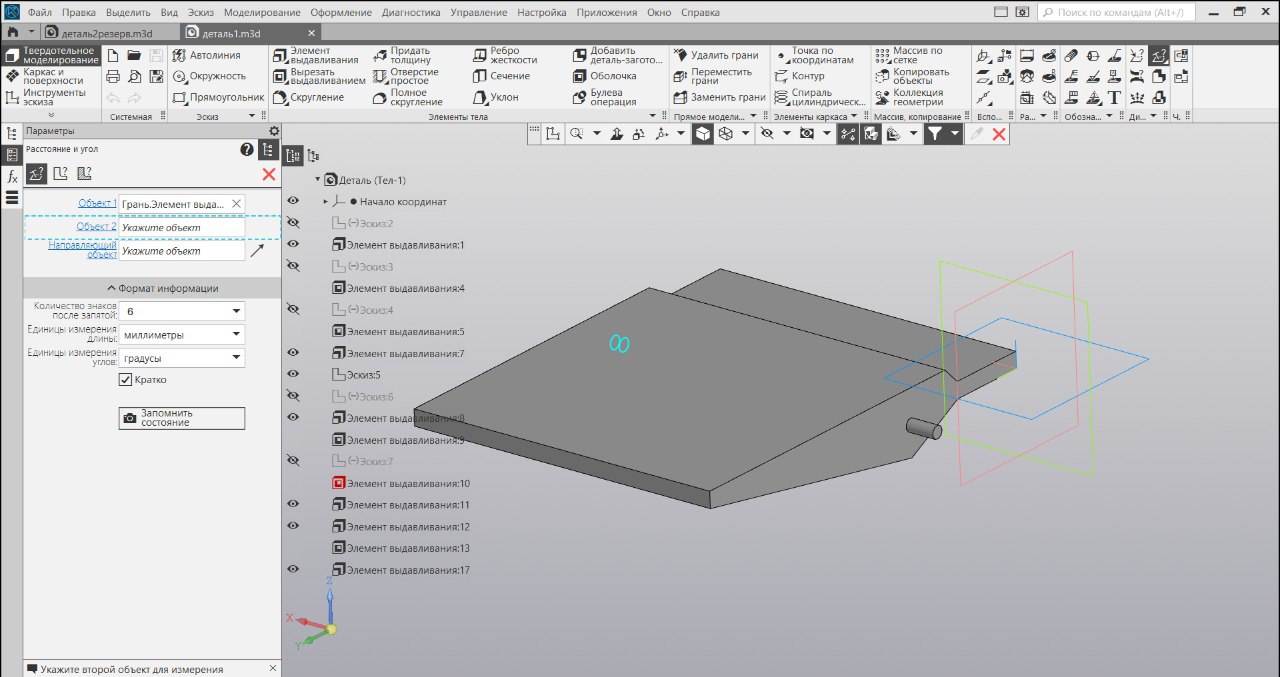Image resolution: width=1280 pixels, height=677 pixels.
Task: Activate Вырезать выдавливанием cut tool
Action: (x=319, y=76)
